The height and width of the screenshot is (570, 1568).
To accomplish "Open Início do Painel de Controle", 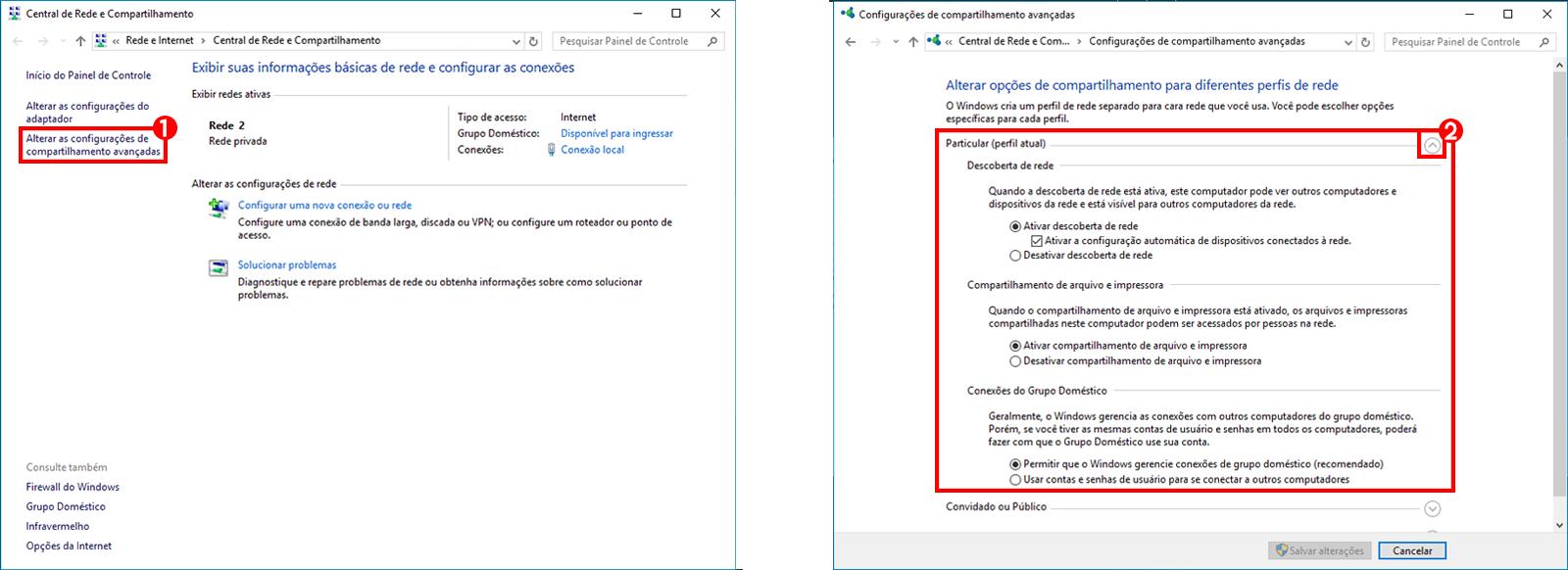I will coord(88,75).
